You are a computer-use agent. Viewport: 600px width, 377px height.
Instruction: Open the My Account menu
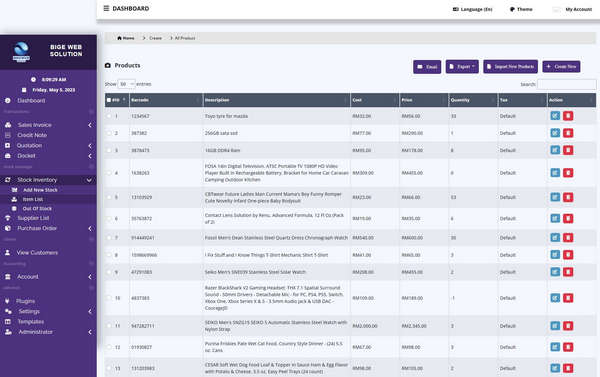coord(572,9)
